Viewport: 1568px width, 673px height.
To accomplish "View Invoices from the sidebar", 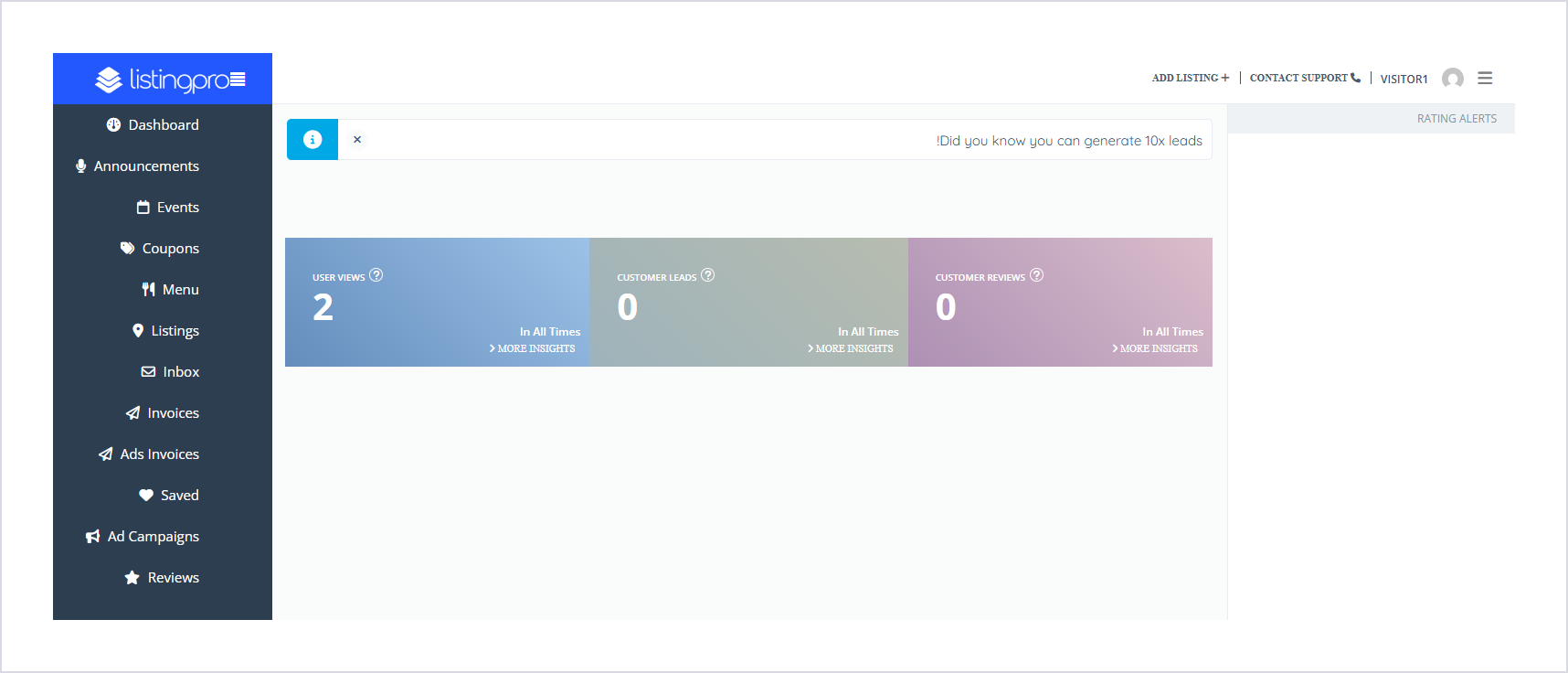I will pyautogui.click(x=163, y=413).
